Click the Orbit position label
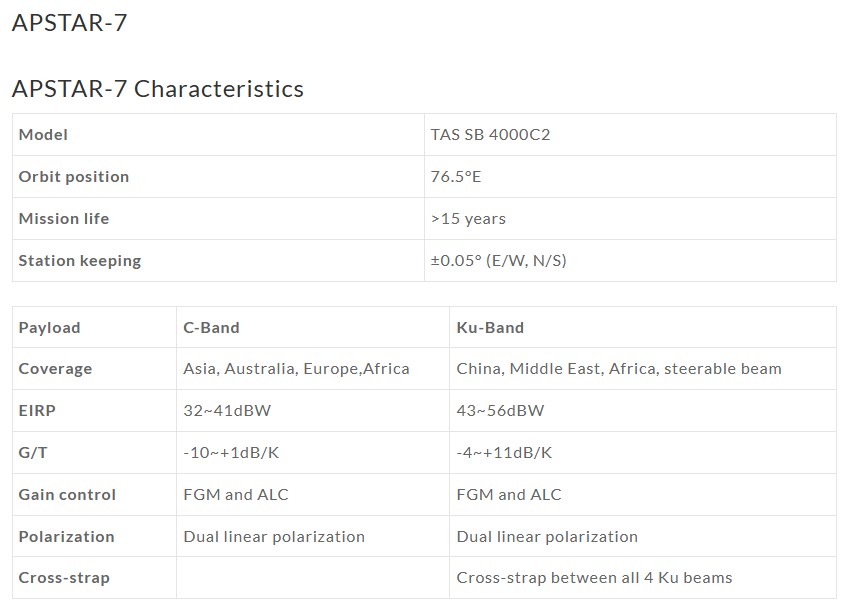This screenshot has height=610, width=849. click(x=74, y=176)
